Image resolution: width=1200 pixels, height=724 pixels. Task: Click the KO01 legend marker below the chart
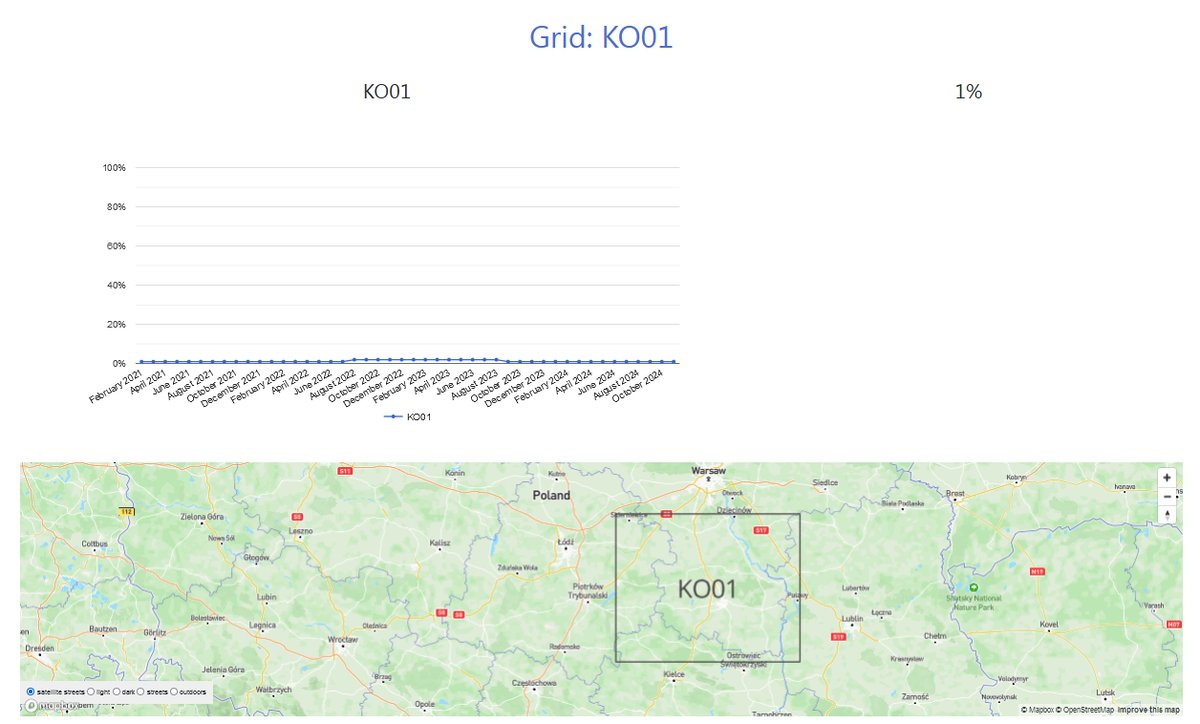click(x=393, y=417)
